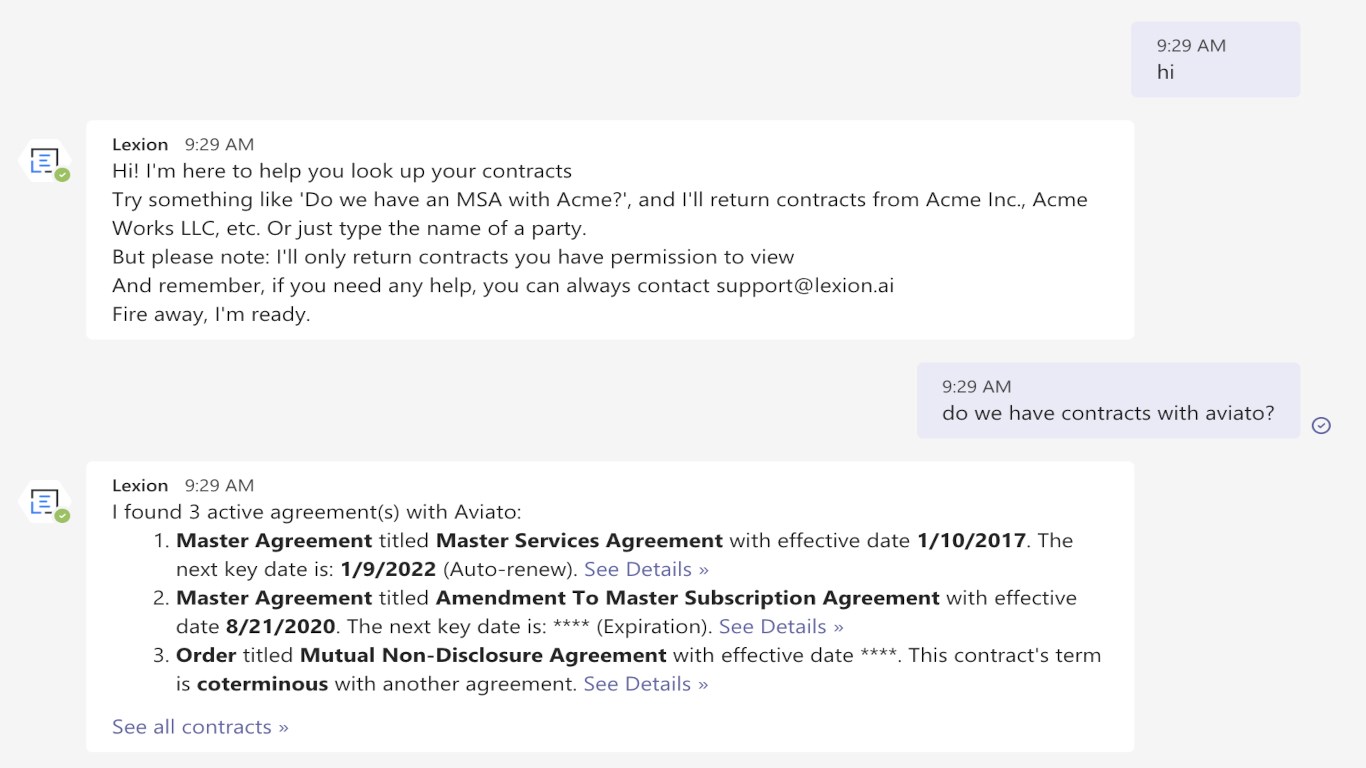Image resolution: width=1366 pixels, height=768 pixels.
Task: Click the Lexion sender name on the welcome message
Action: (140, 145)
